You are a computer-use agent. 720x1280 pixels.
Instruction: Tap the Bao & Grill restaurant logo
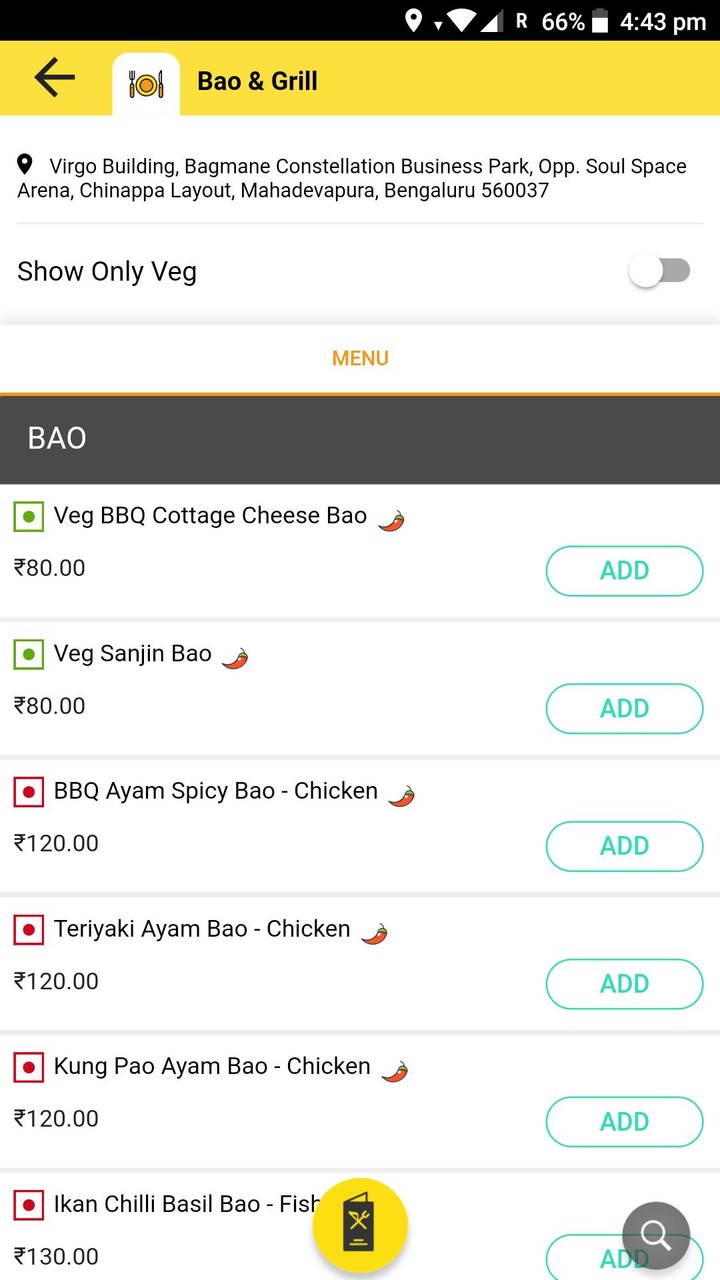(146, 84)
